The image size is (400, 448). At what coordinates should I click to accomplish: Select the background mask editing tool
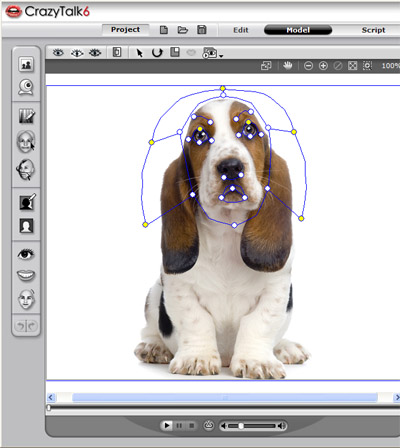click(27, 202)
